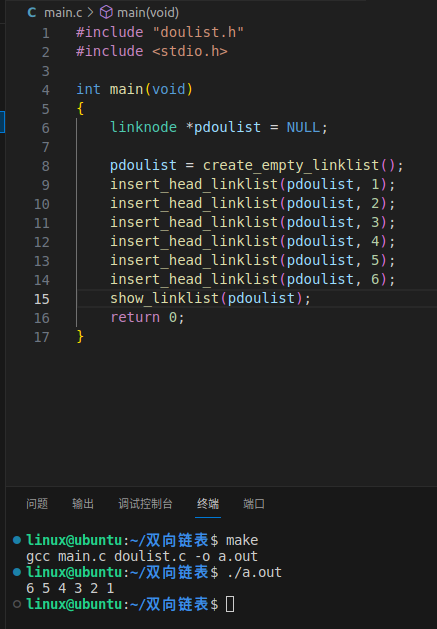Select the 终端 panel tab

click(x=208, y=504)
